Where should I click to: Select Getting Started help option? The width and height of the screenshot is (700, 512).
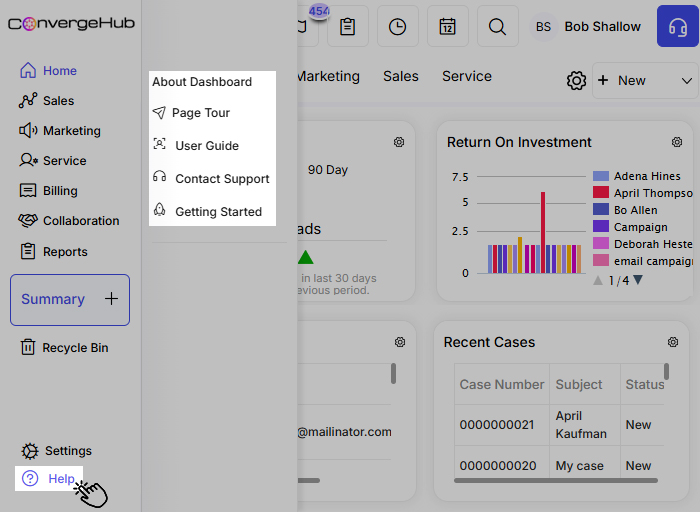(x=218, y=212)
